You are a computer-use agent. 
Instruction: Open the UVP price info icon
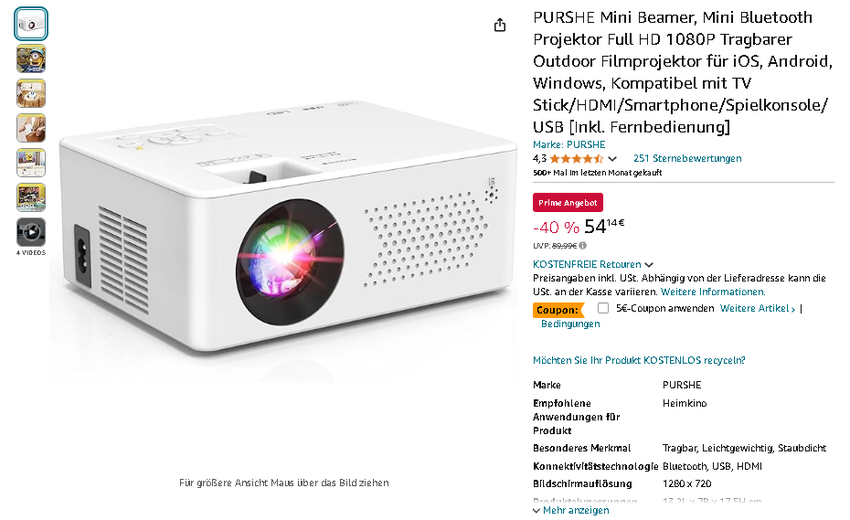click(x=583, y=246)
